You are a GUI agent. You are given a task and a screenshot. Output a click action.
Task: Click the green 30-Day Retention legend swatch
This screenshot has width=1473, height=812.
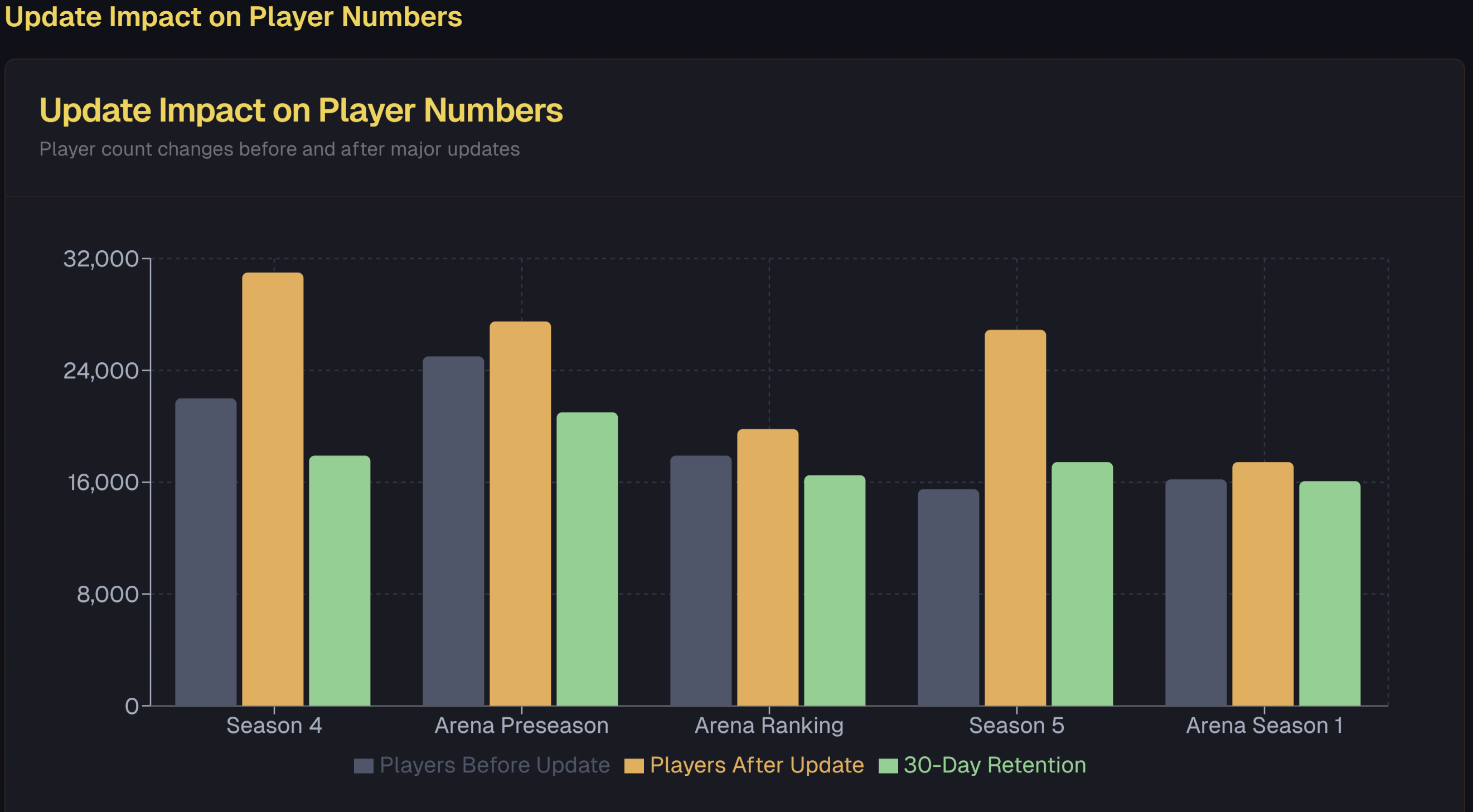coord(888,765)
